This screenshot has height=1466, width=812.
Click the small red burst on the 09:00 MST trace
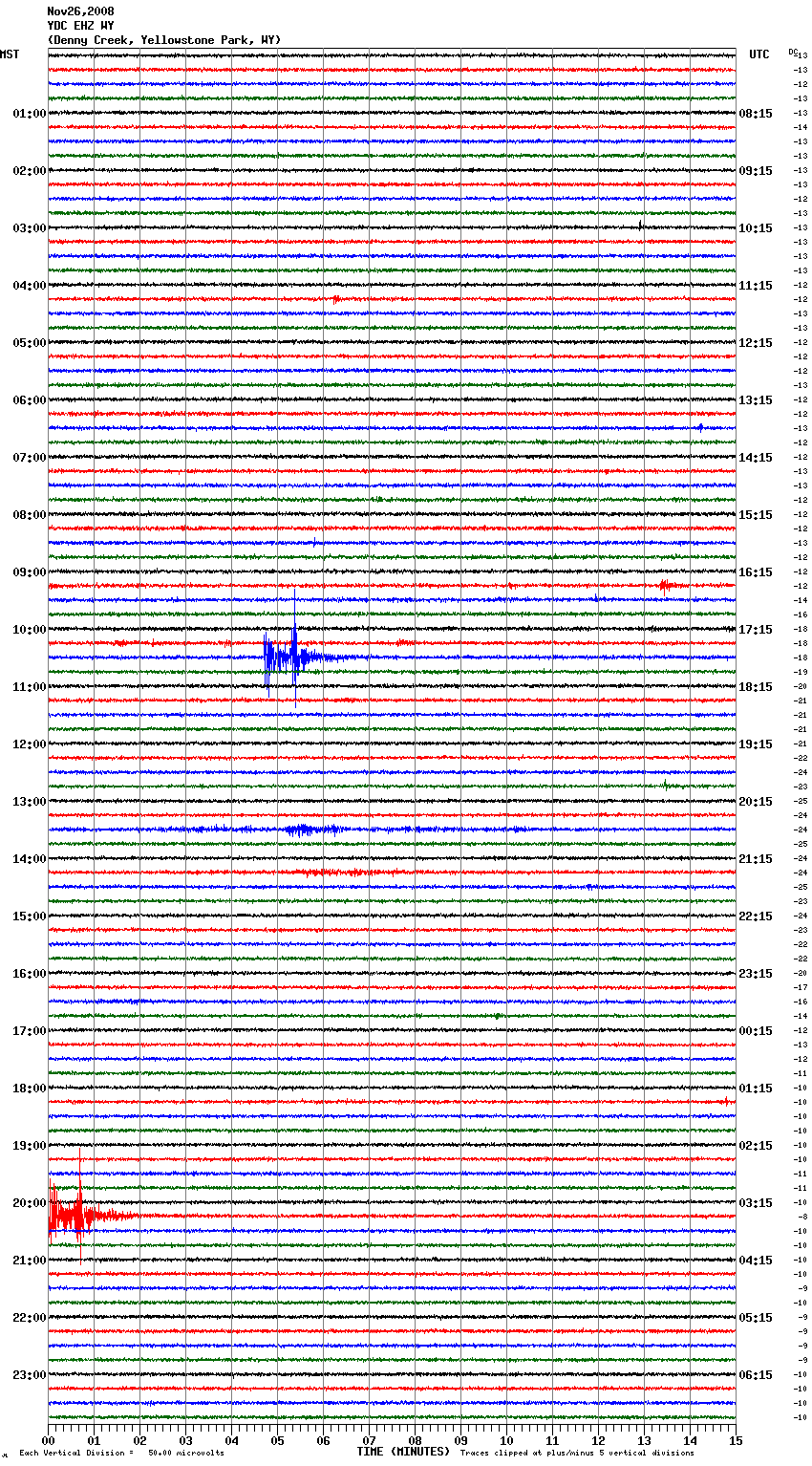pos(671,585)
